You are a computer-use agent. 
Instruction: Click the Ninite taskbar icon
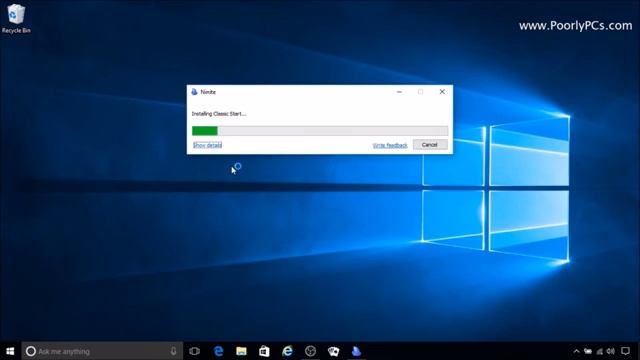[356, 351]
